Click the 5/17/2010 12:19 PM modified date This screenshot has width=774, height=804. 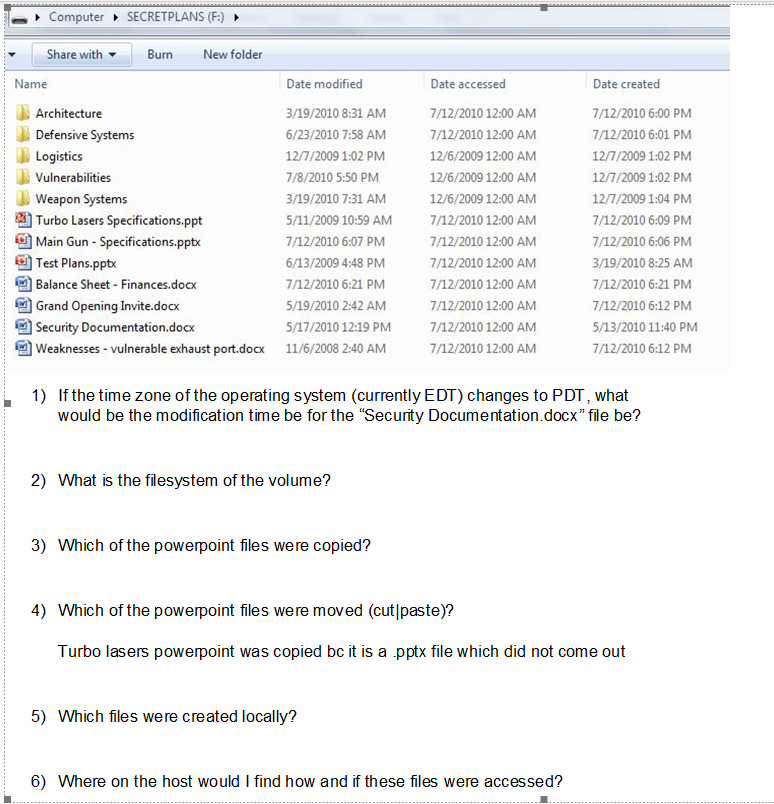pos(338,327)
